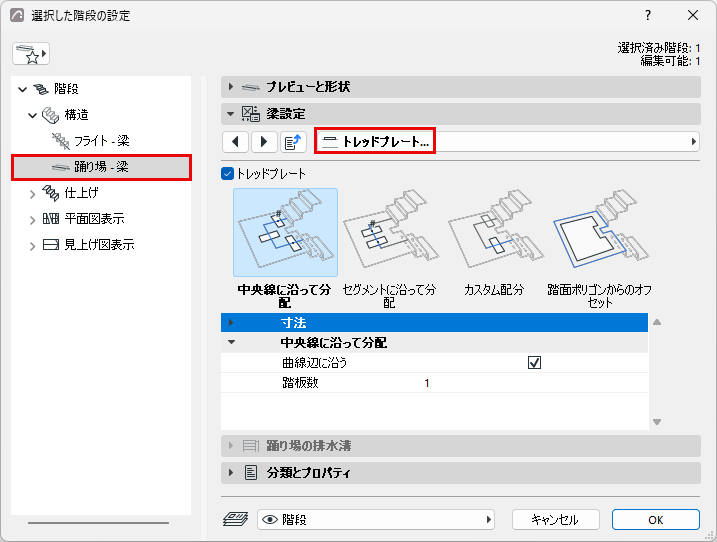Click the 構造 structure icon
Image resolution: width=717 pixels, height=542 pixels.
(x=50, y=115)
